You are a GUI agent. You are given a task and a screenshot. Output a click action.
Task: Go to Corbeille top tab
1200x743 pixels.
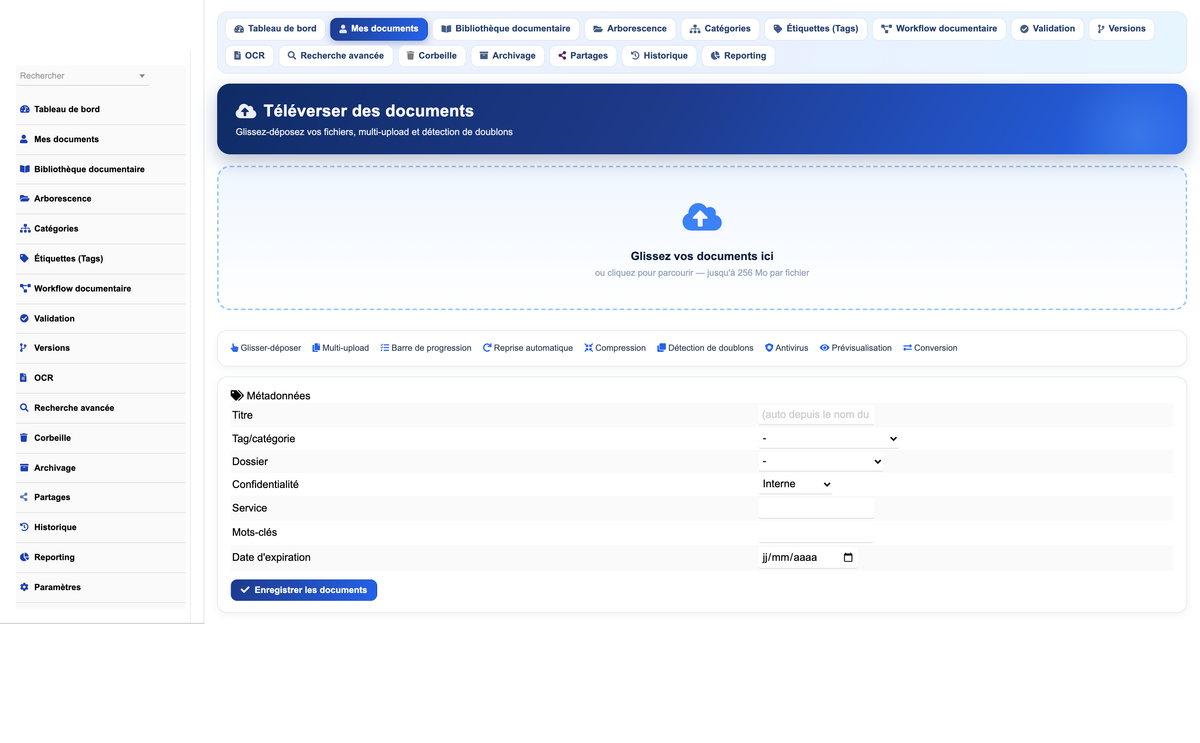click(x=432, y=56)
